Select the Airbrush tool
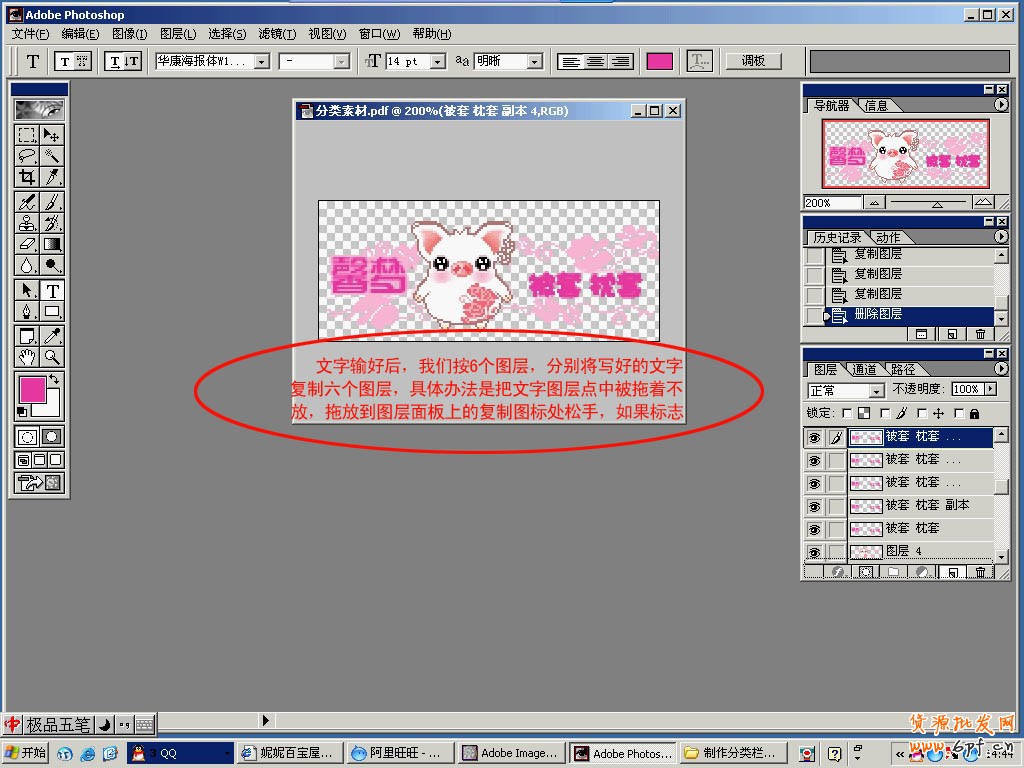The height and width of the screenshot is (768, 1024). 27,202
